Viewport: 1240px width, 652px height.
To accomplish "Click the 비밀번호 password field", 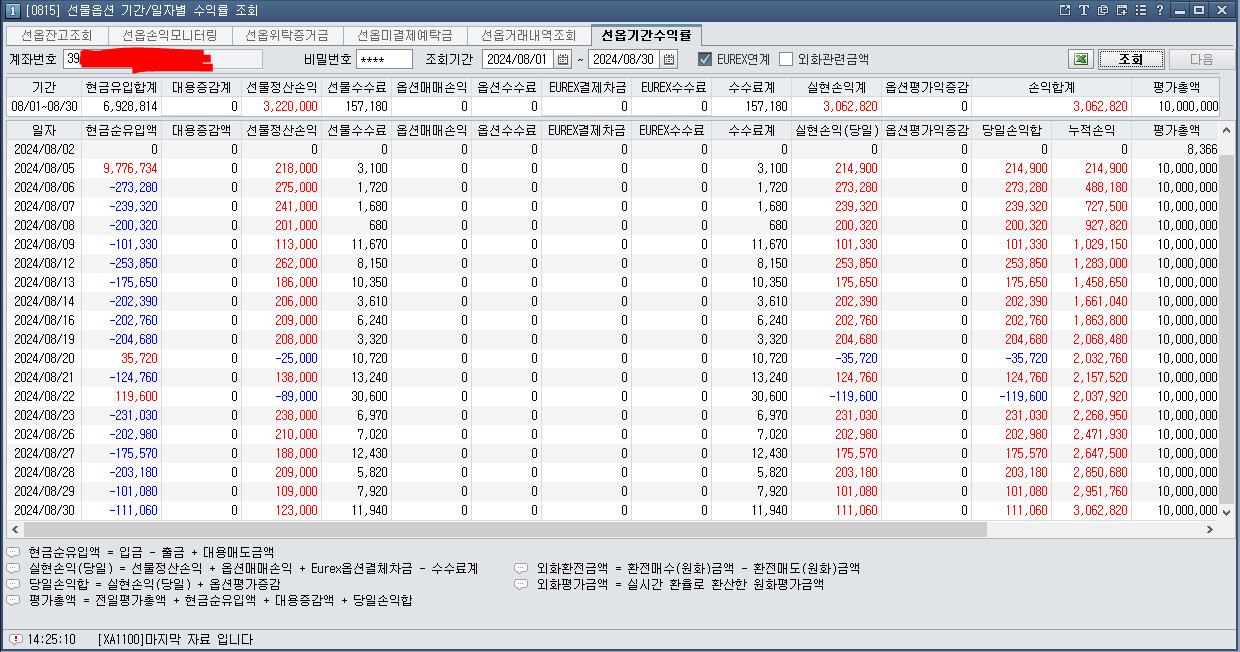I will [x=383, y=59].
